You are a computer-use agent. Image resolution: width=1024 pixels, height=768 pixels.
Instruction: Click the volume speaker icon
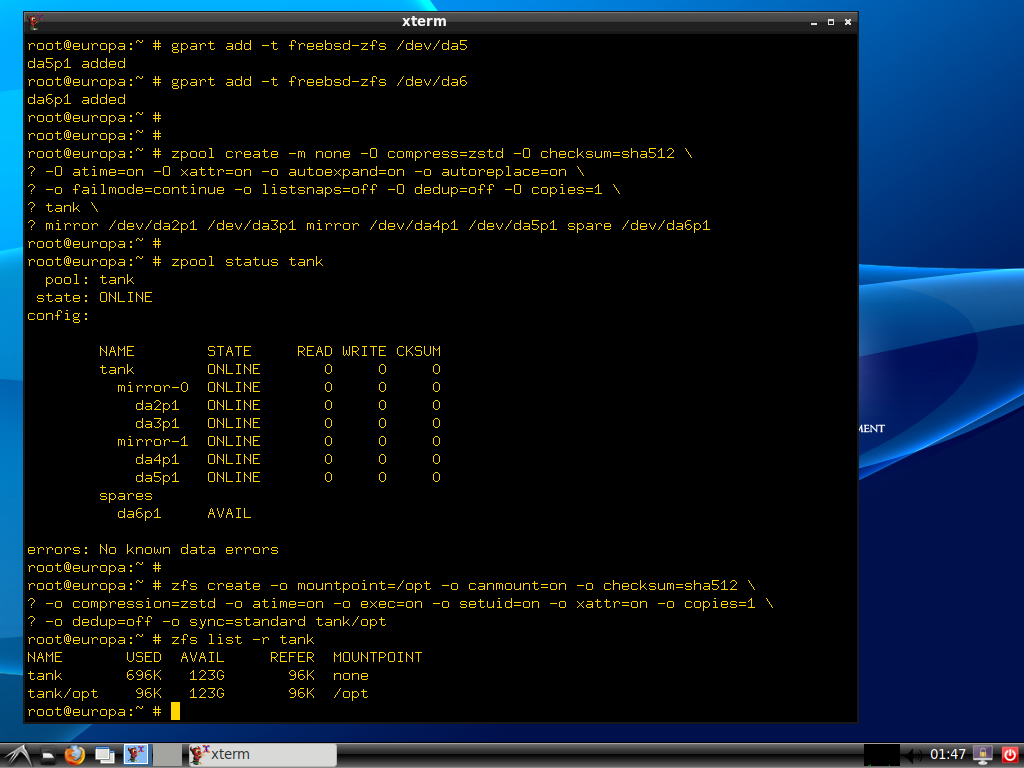pyautogui.click(x=914, y=755)
